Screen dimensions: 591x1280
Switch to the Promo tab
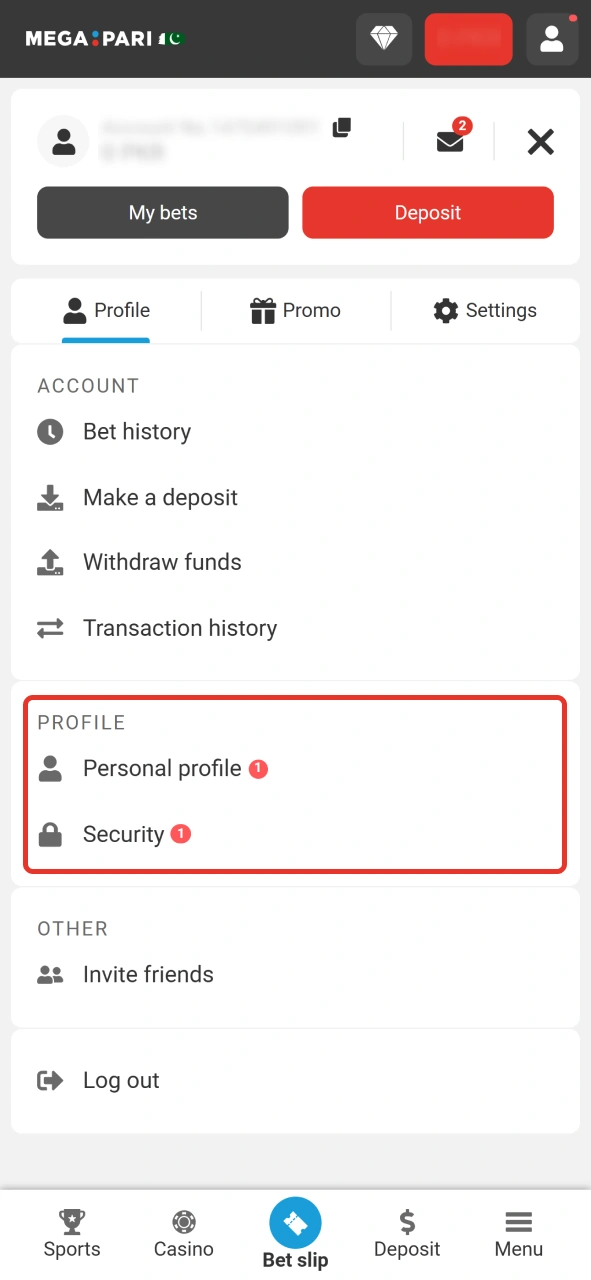click(x=296, y=311)
